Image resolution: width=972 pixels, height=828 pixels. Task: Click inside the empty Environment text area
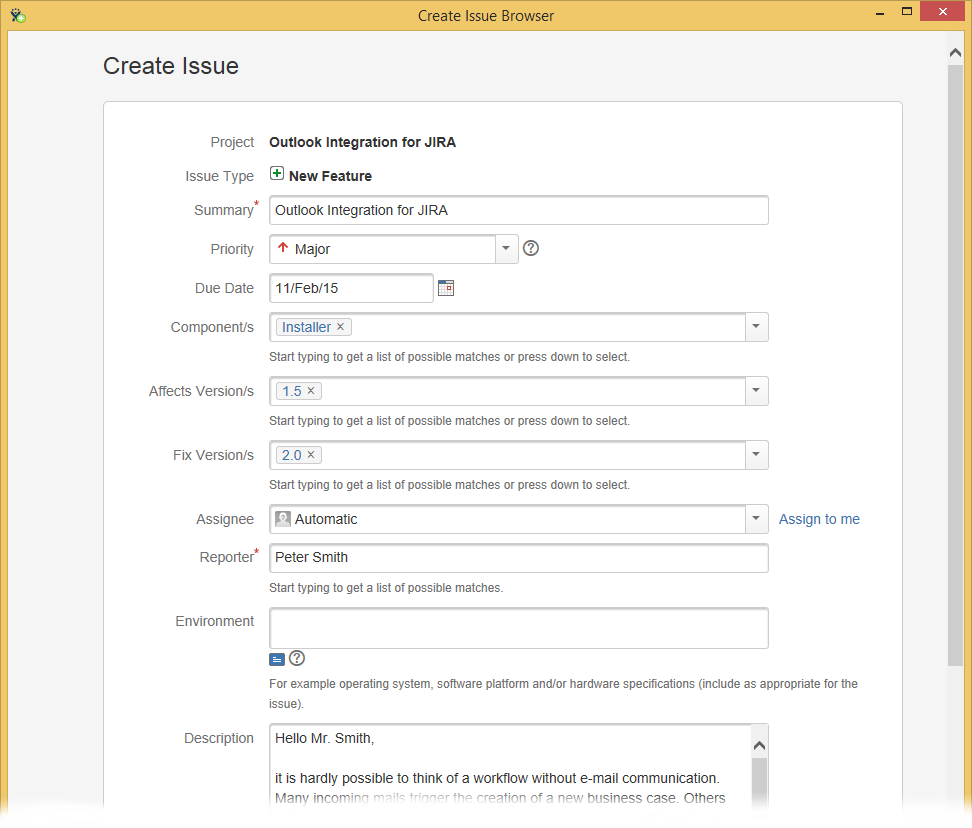(x=518, y=628)
